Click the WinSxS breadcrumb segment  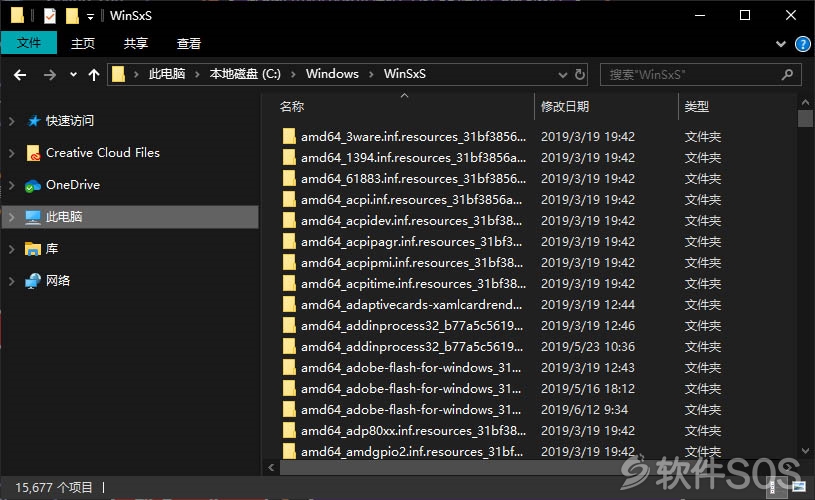(x=404, y=74)
